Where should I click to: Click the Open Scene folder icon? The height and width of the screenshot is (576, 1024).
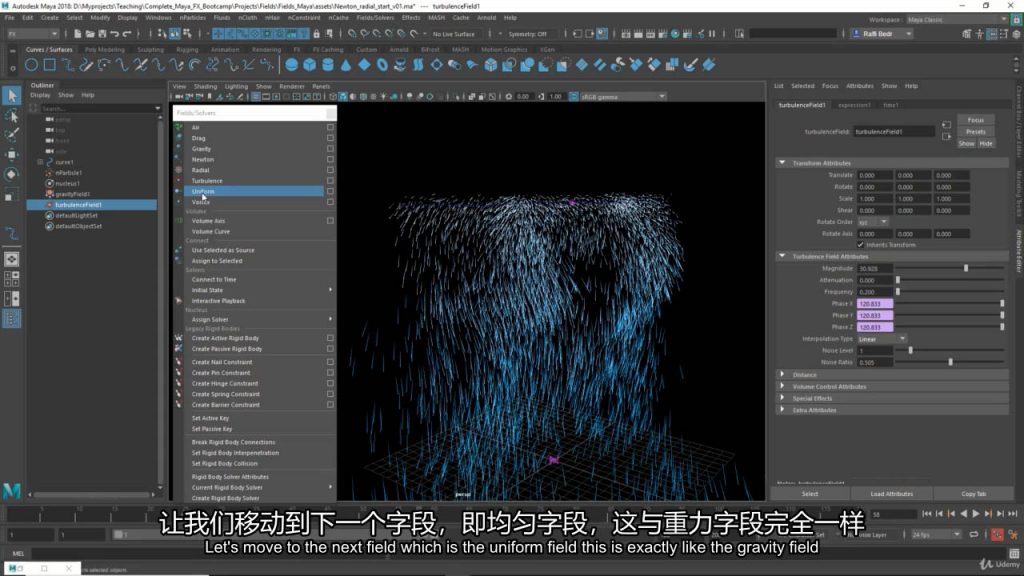89,33
